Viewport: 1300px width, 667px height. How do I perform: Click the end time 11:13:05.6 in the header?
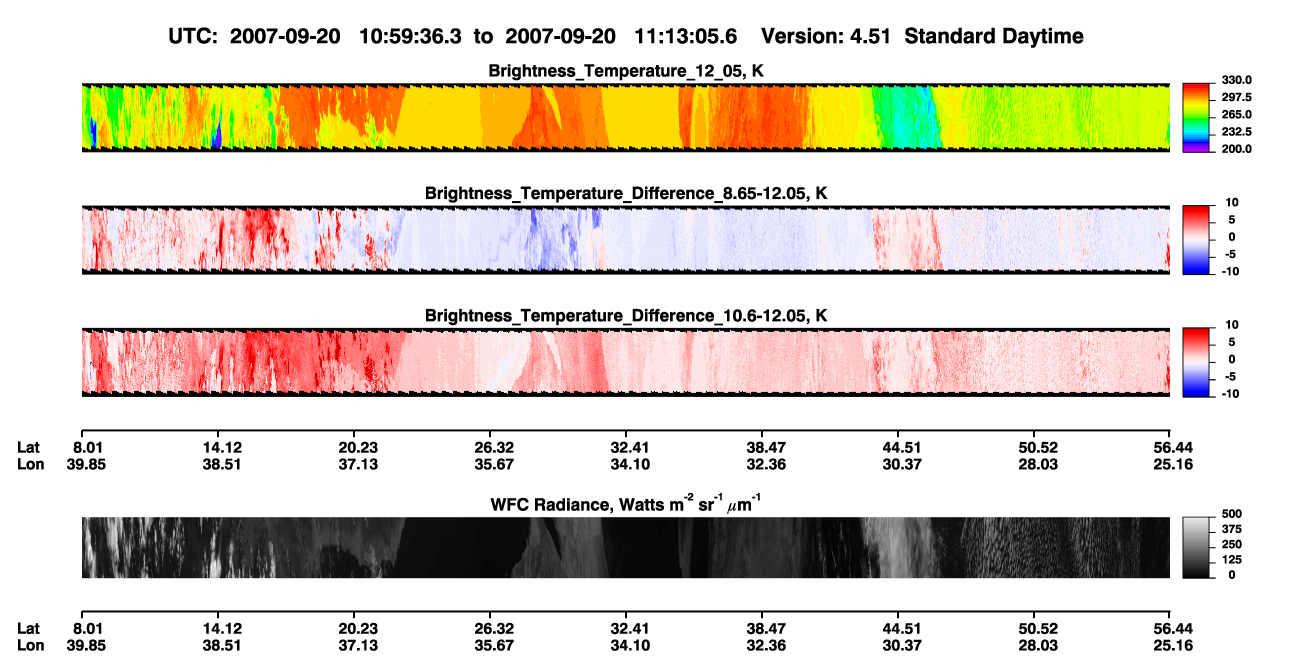(686, 37)
